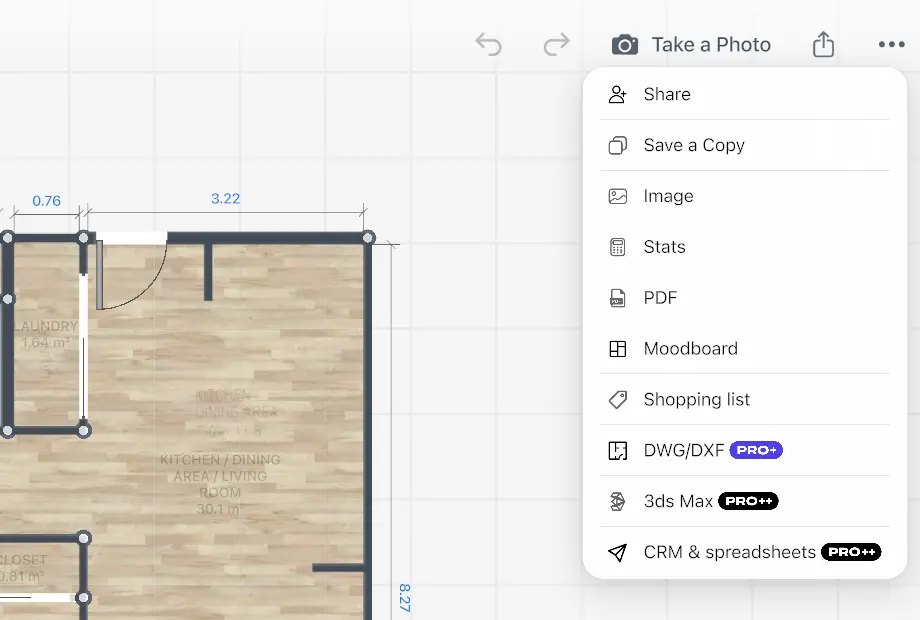Select the laundry bottom-right corner node
The height and width of the screenshot is (620, 920).
83,431
